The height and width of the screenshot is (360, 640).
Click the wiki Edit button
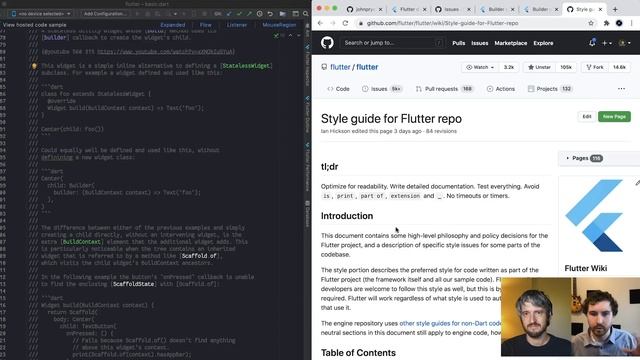point(587,116)
